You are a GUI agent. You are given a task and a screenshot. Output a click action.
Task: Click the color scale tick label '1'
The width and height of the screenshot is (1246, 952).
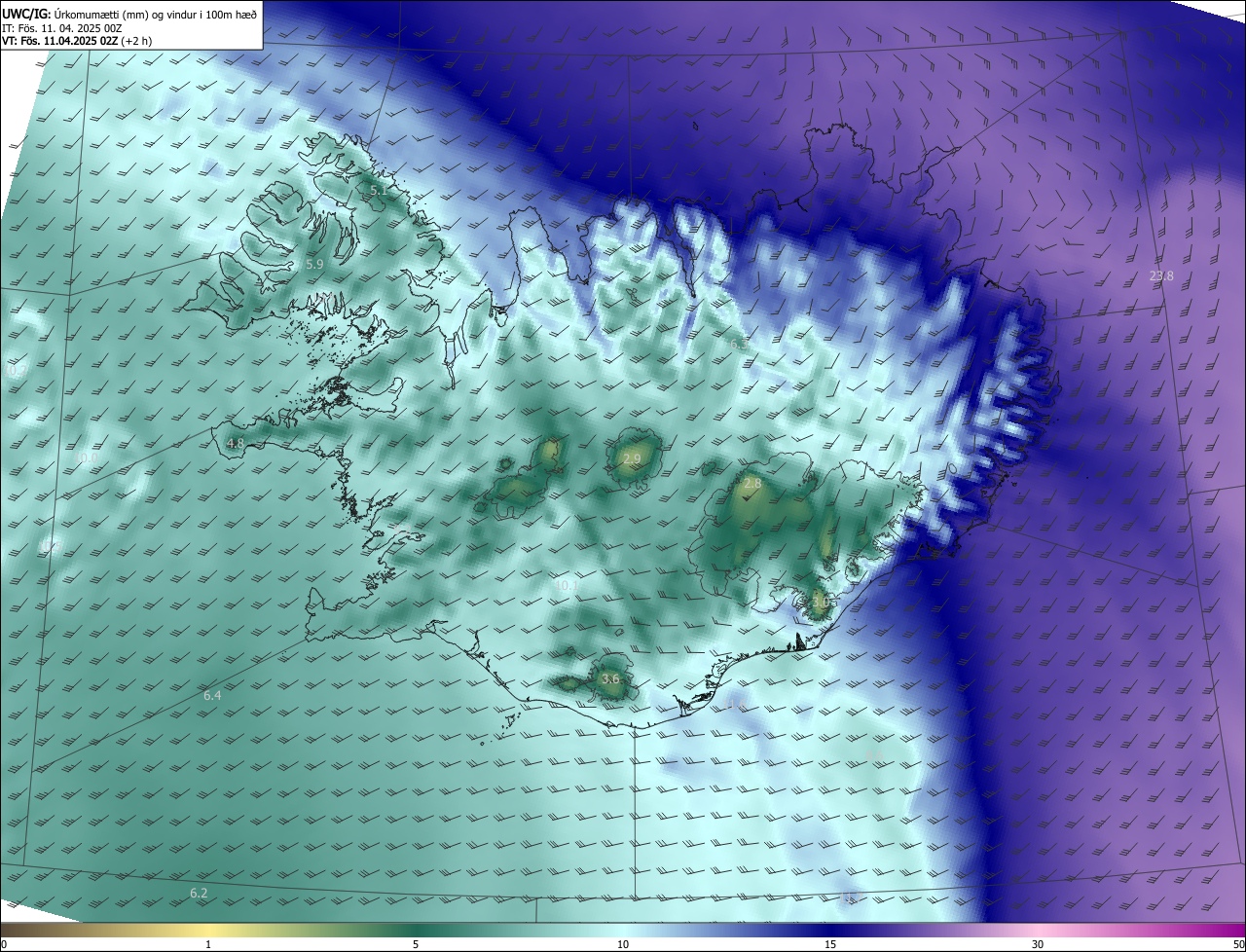(208, 944)
